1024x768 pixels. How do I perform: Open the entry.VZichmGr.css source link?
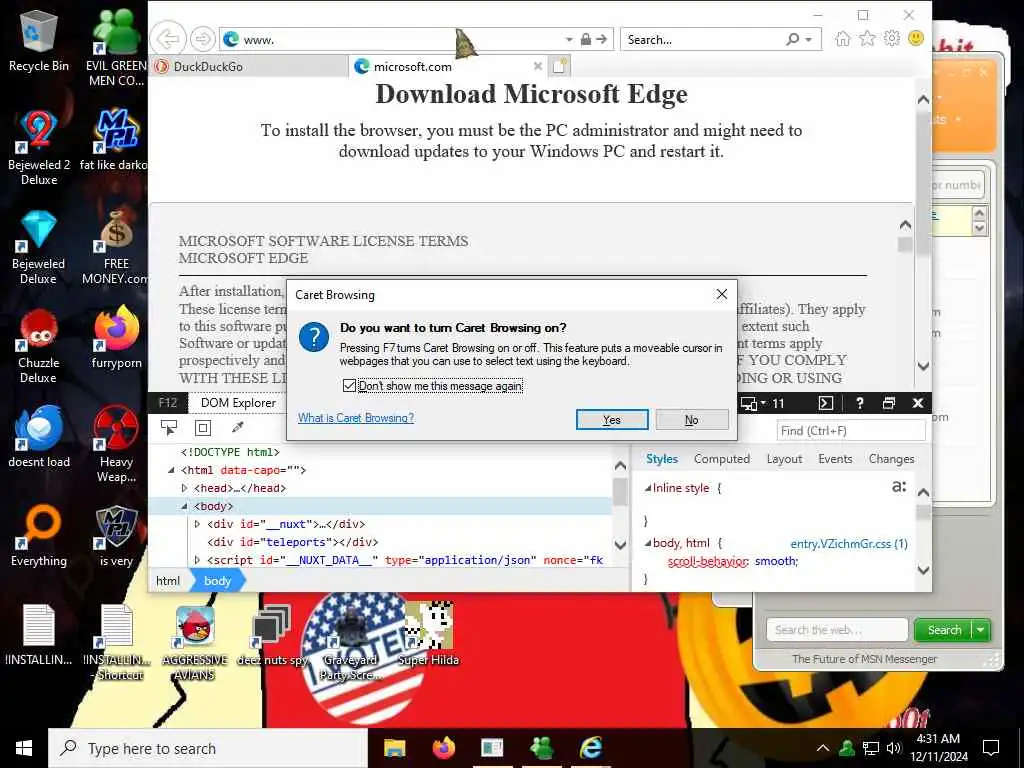(x=848, y=543)
